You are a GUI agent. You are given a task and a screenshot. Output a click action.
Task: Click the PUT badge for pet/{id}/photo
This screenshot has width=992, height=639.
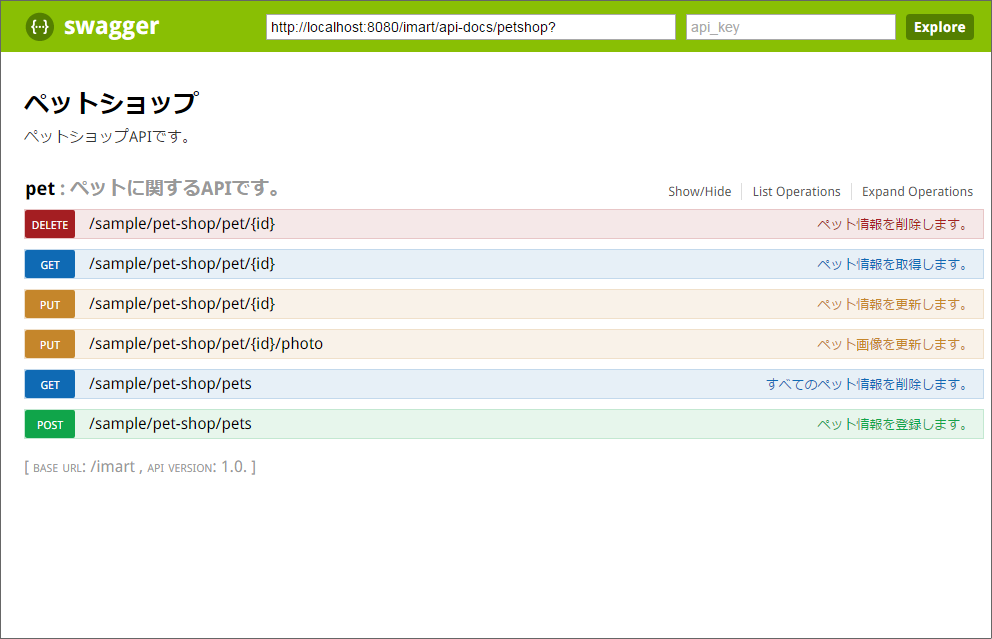point(50,344)
